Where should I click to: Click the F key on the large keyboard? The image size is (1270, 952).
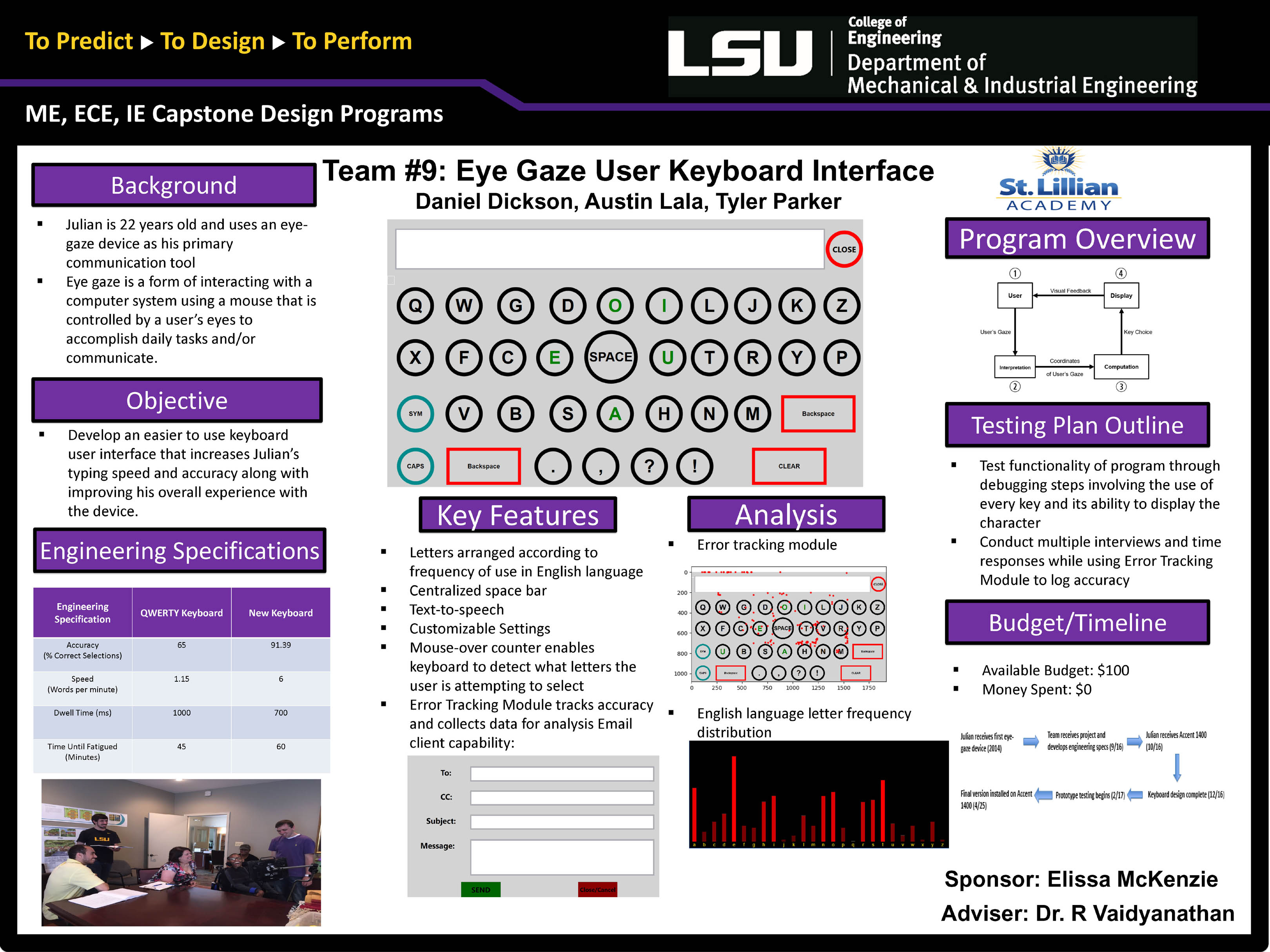click(x=464, y=358)
